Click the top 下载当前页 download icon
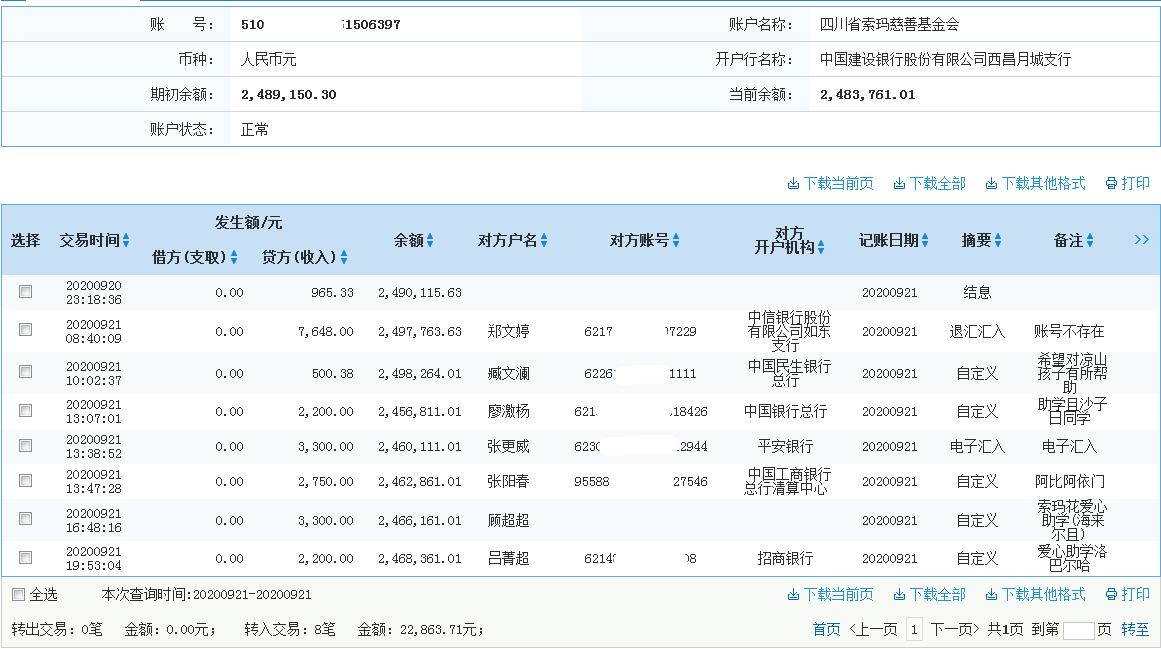 (x=793, y=184)
